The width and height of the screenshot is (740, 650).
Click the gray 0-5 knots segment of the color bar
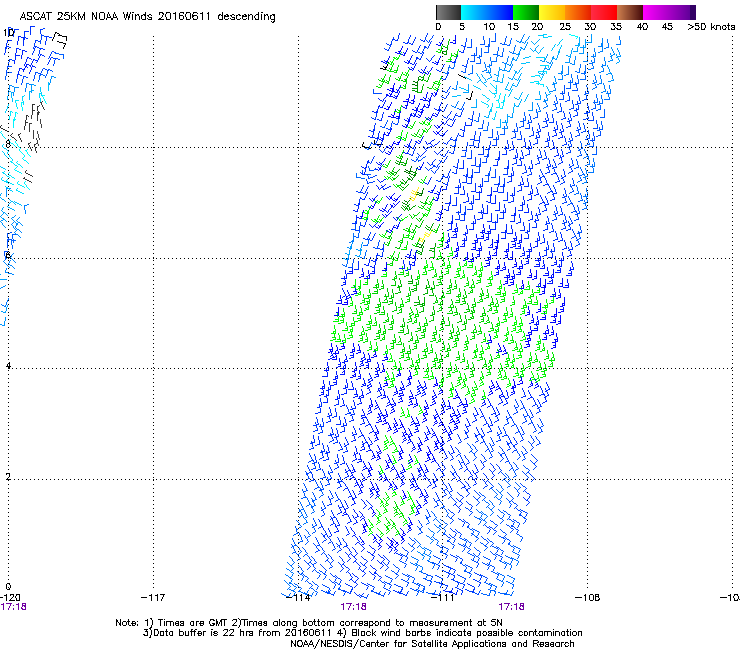[x=448, y=12]
